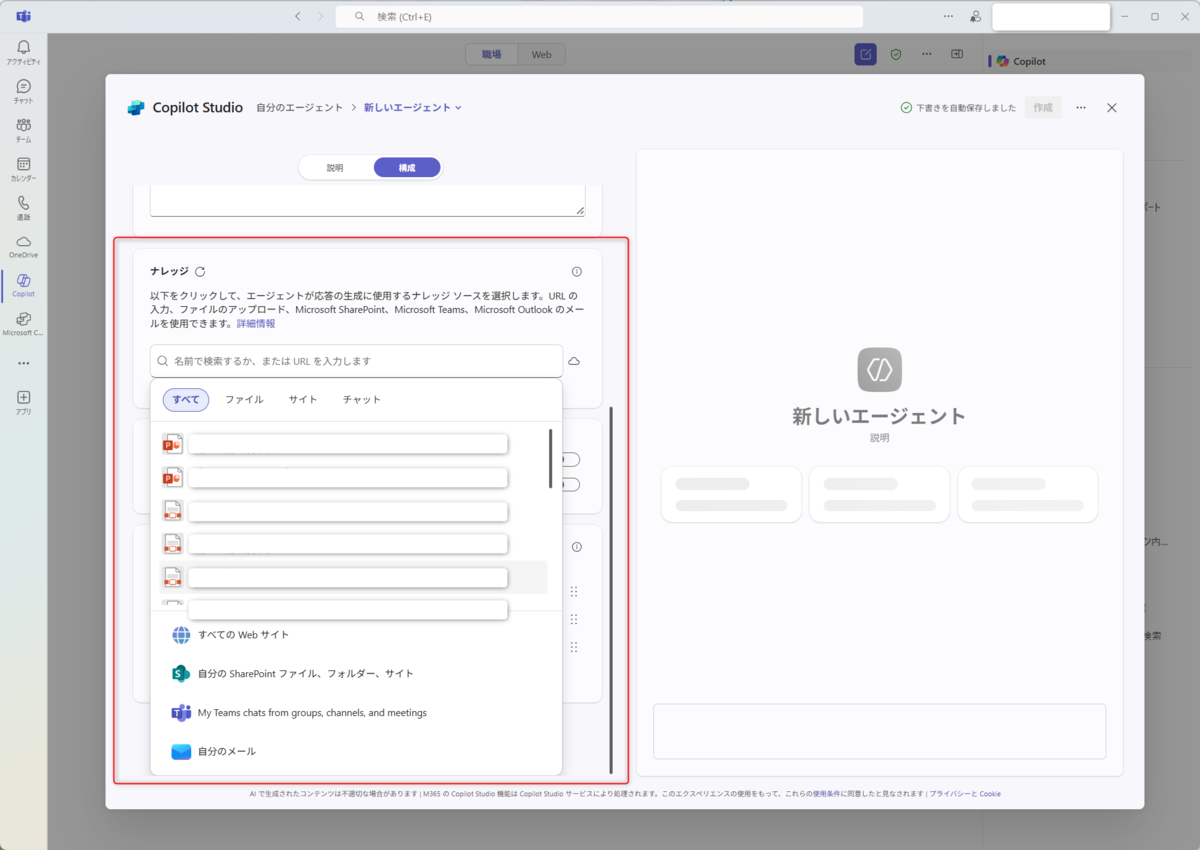Open title bar settings and more ellipsis

click(x=948, y=16)
